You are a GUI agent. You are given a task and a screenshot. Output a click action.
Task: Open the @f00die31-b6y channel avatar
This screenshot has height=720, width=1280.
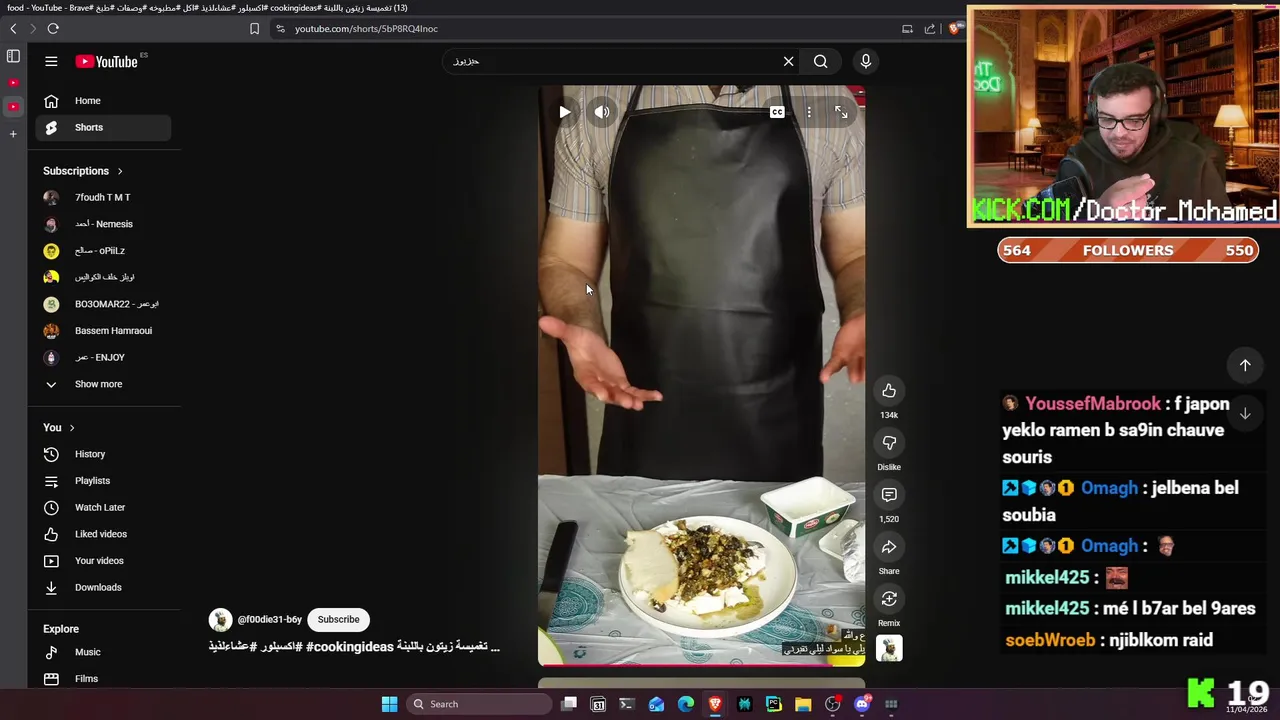220,620
